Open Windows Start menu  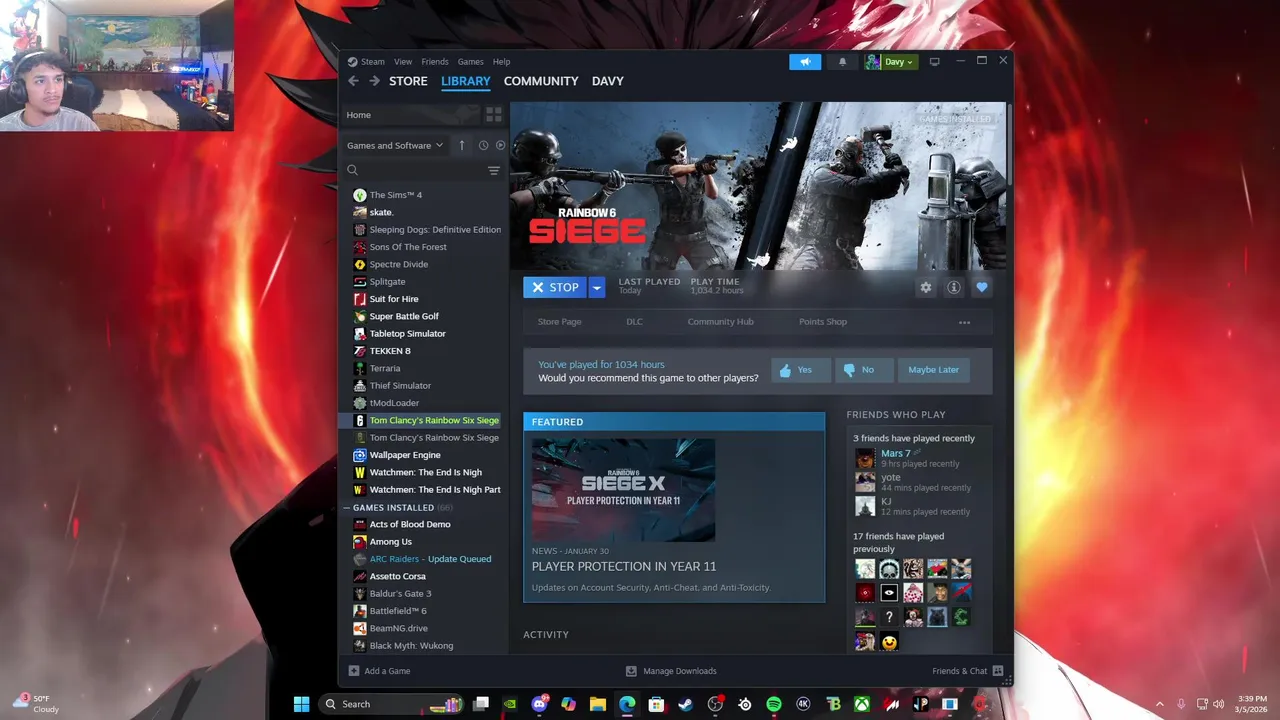tap(301, 704)
